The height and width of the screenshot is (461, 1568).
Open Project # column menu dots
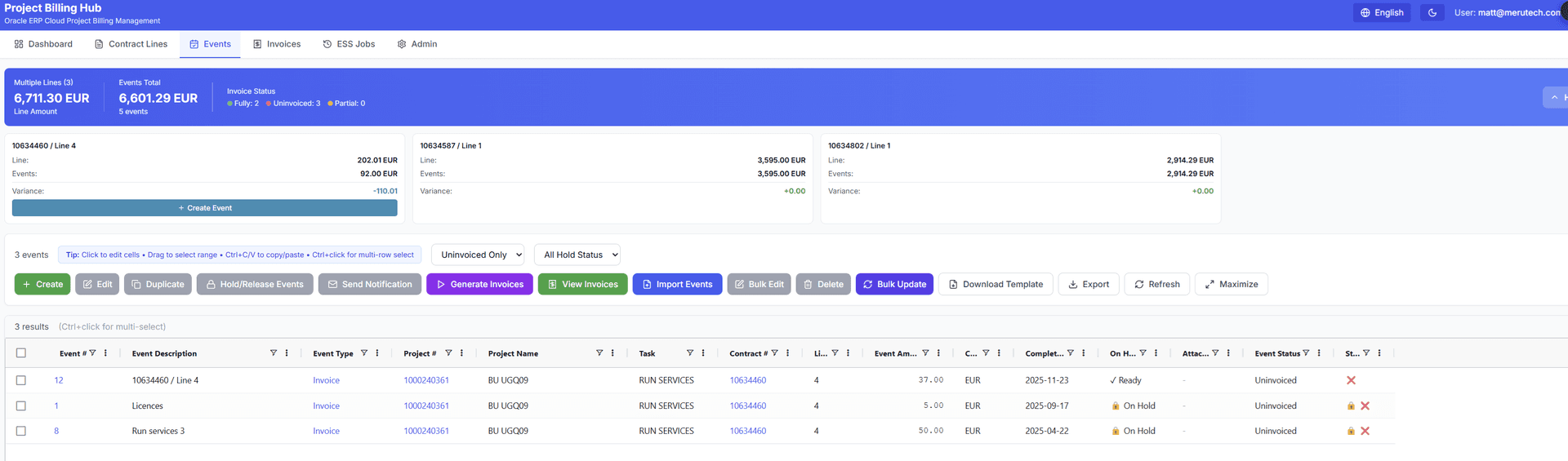point(461,353)
